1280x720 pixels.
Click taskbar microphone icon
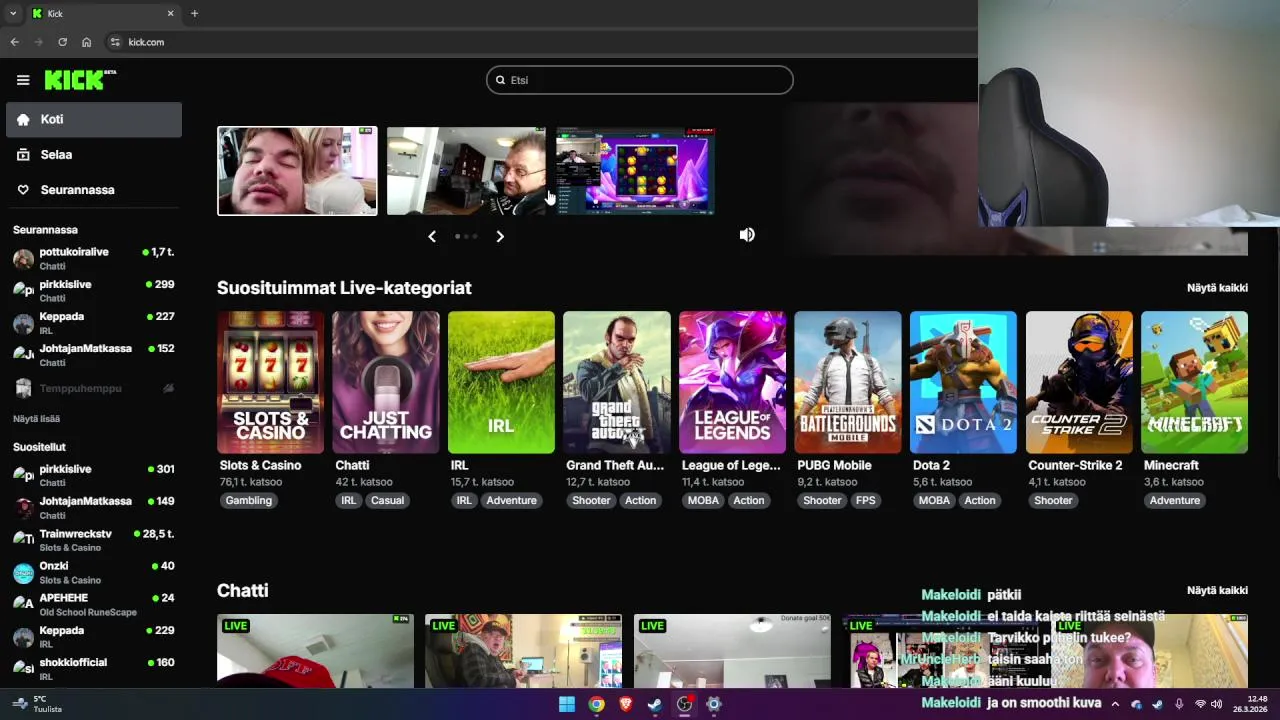[1179, 704]
